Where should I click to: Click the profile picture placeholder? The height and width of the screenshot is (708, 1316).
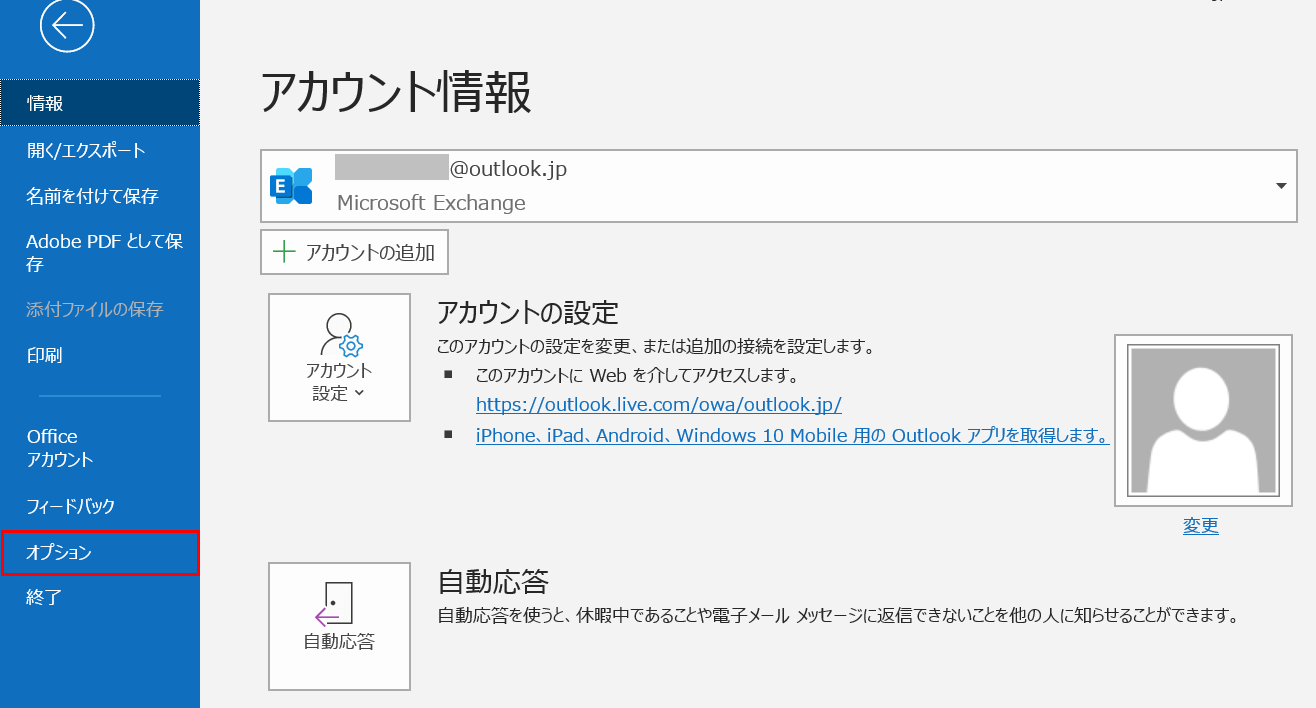pos(1203,421)
